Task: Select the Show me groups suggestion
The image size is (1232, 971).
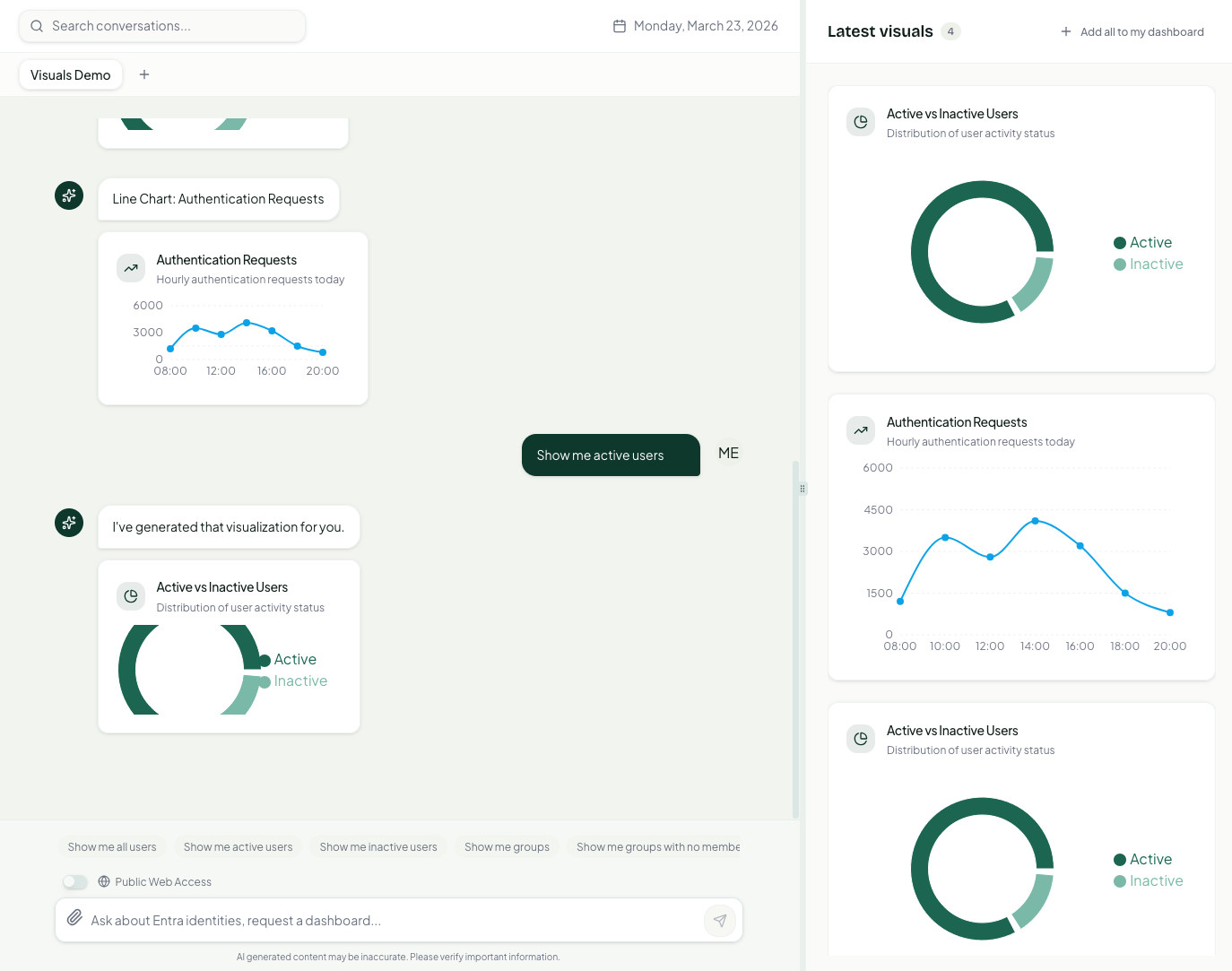Action: [x=507, y=846]
